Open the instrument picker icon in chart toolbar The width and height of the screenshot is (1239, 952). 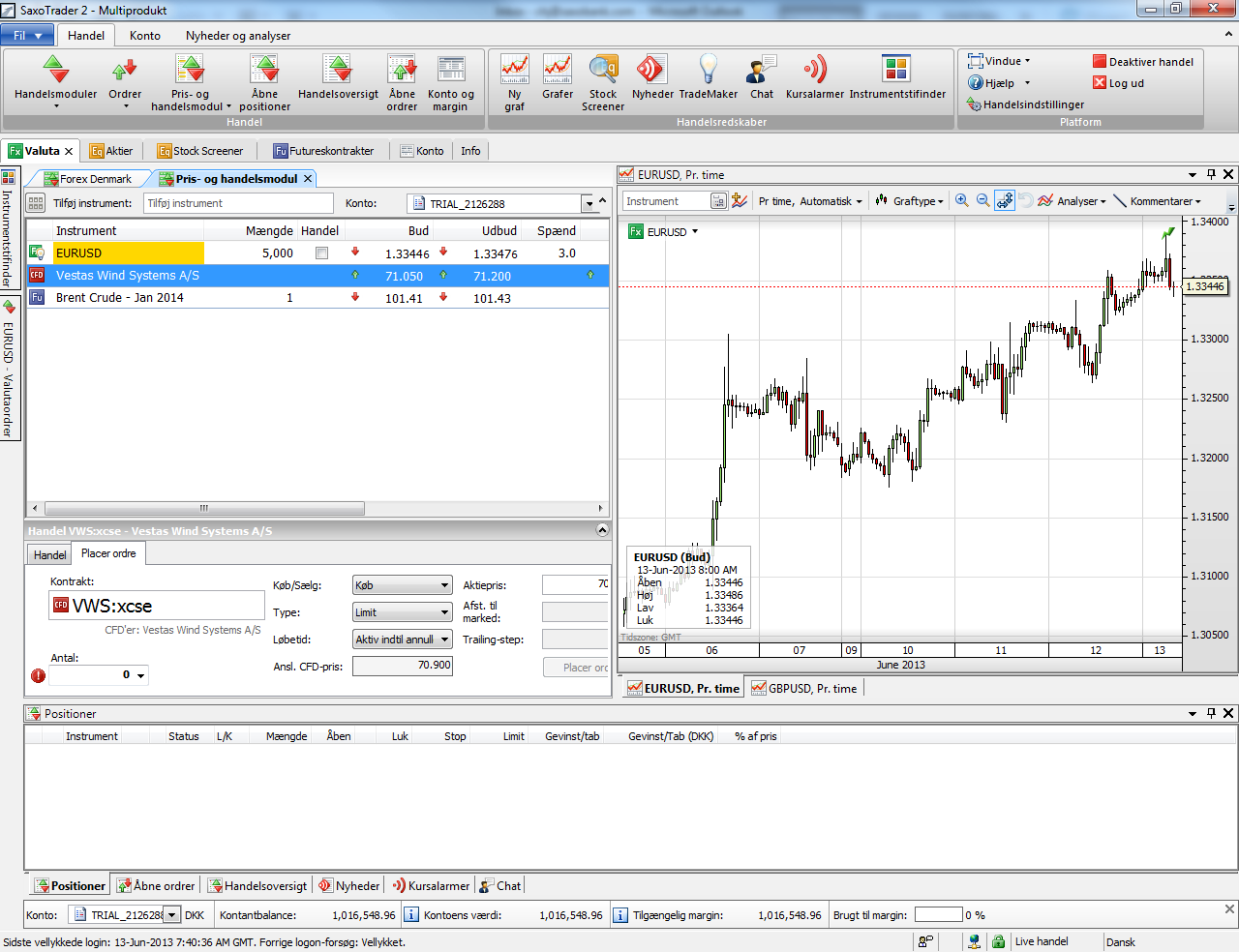coord(718,201)
